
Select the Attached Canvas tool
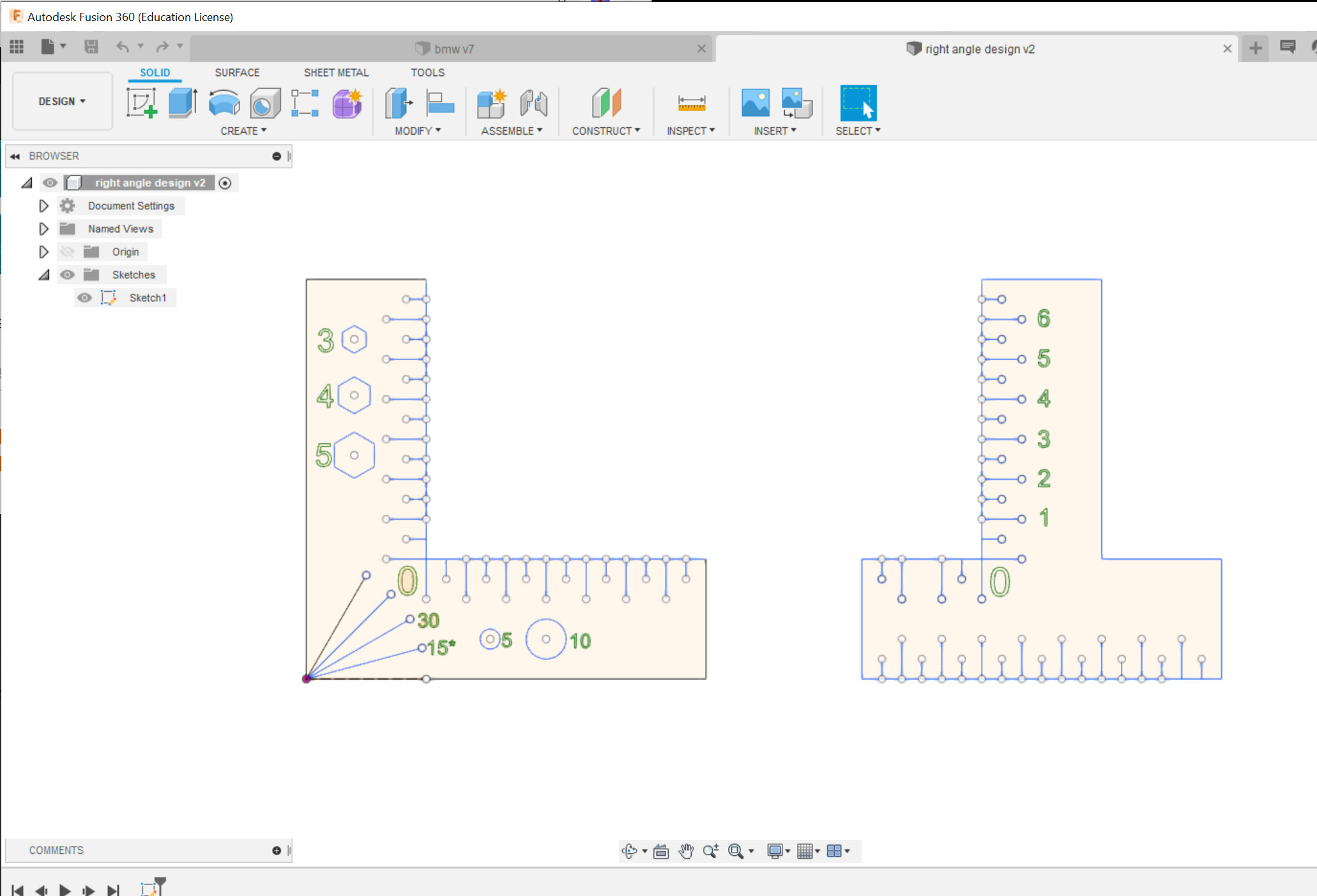click(797, 103)
